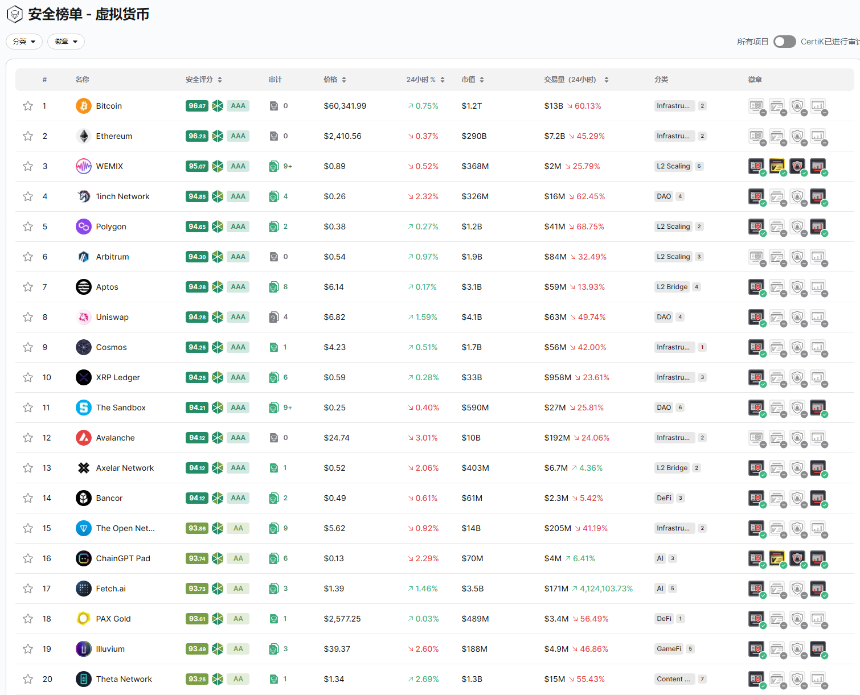Click the Axelar Network X logo

[x=83, y=468]
